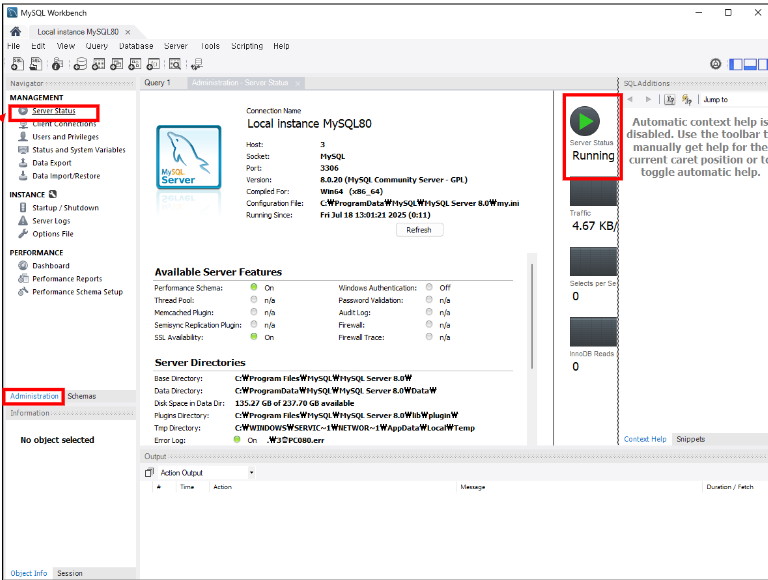Open Data Export from Management section
Viewport: 768px width, 580px height.
[51, 163]
